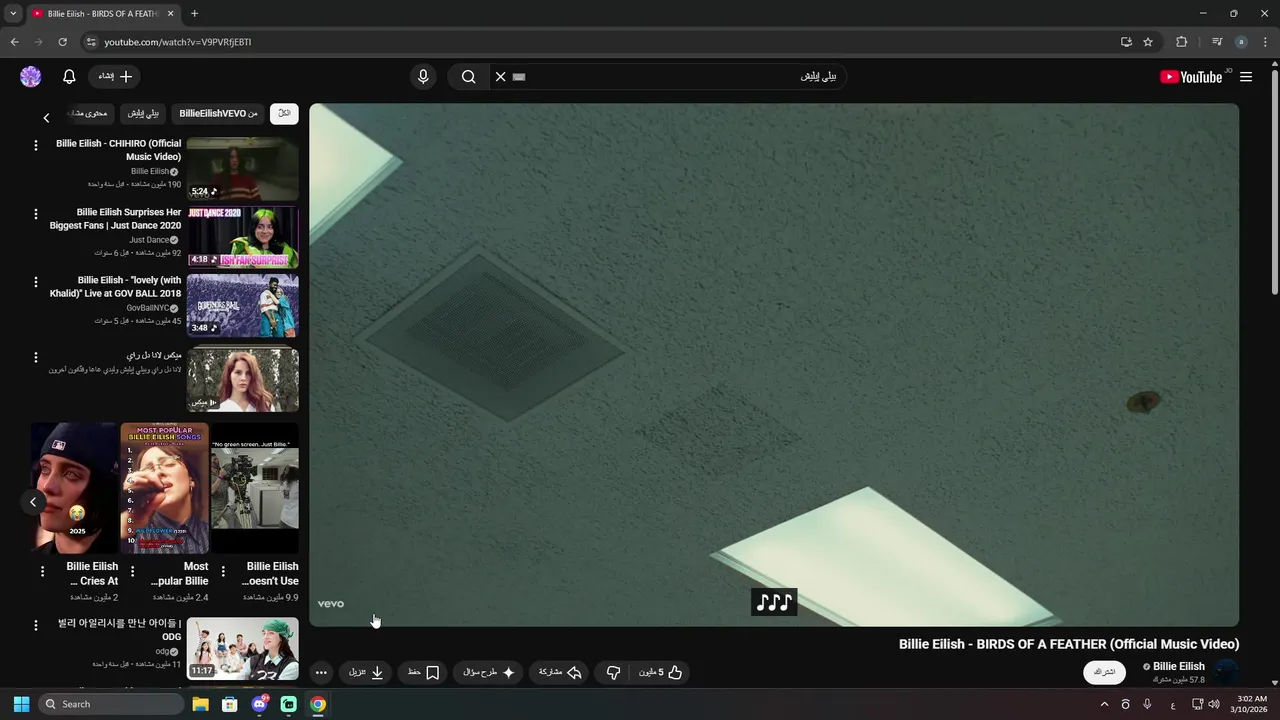Select the 'All' filter chip
The image size is (1280, 720).
click(x=284, y=113)
